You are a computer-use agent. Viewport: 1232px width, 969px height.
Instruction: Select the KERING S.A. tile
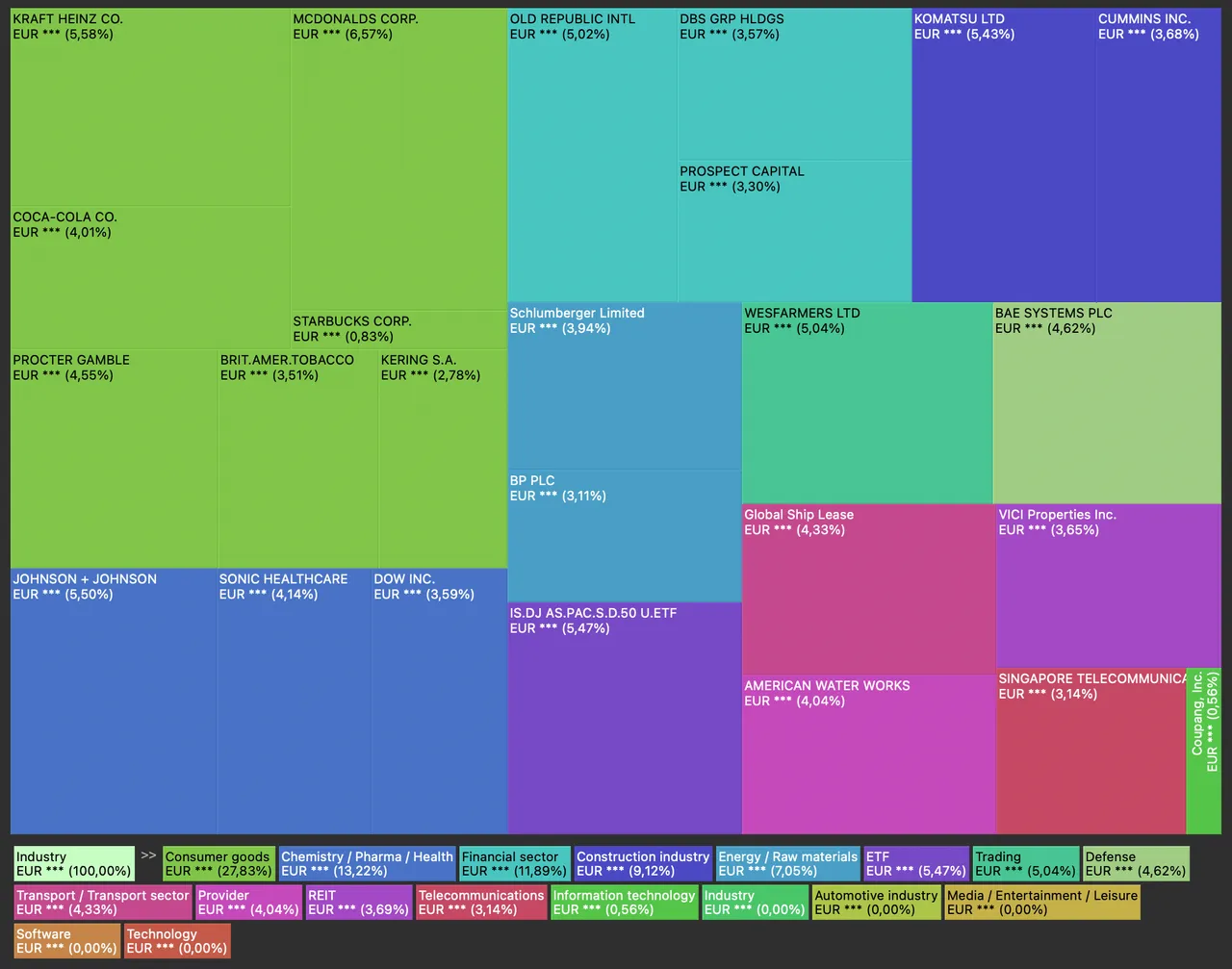443,459
